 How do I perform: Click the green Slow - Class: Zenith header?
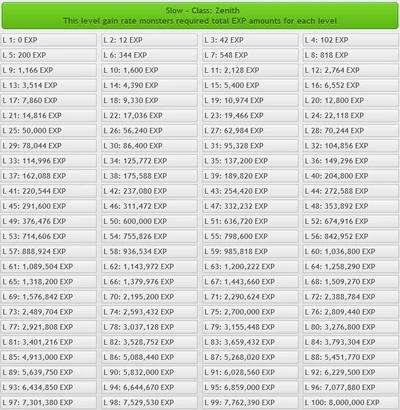pos(200,16)
